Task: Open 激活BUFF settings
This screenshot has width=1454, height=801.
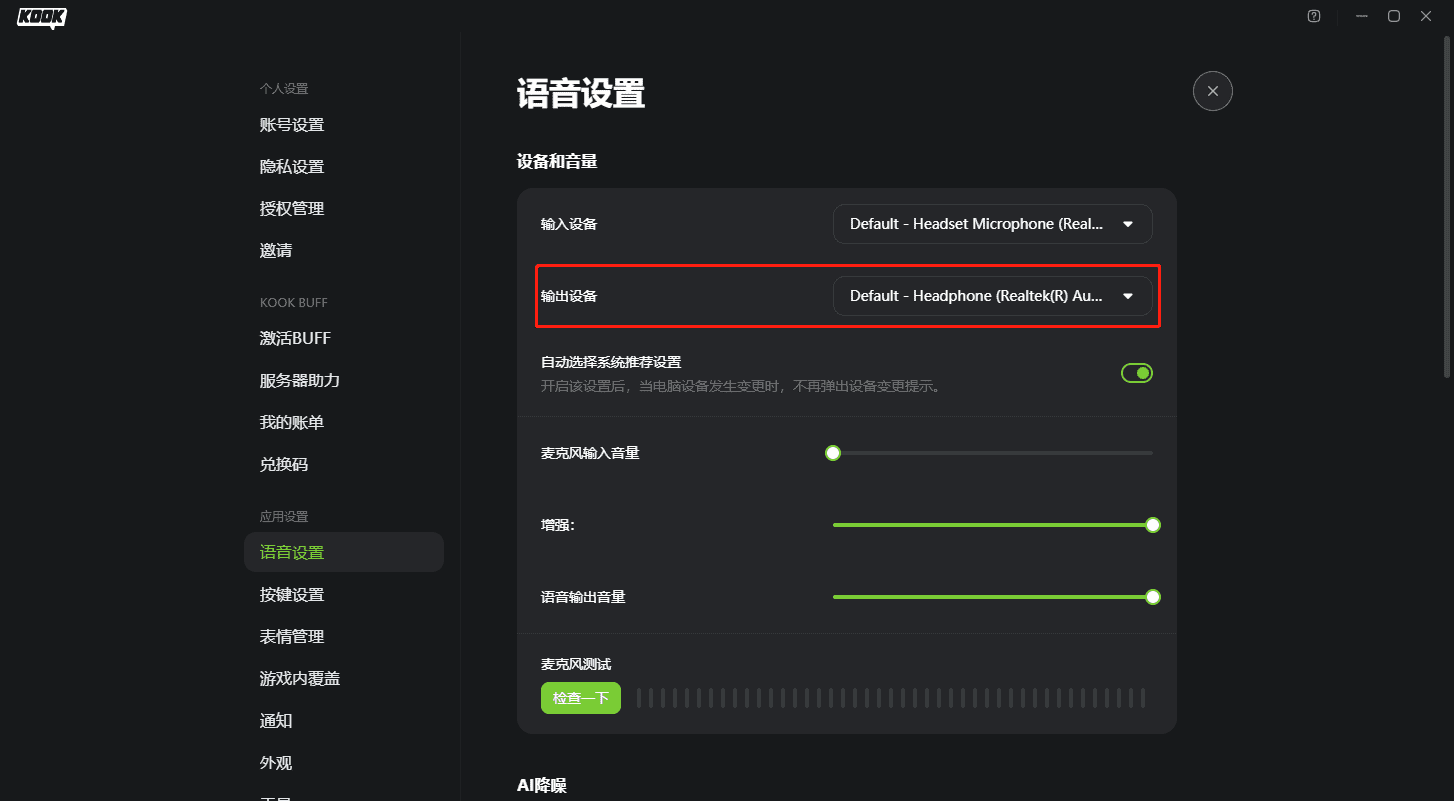Action: [x=294, y=338]
